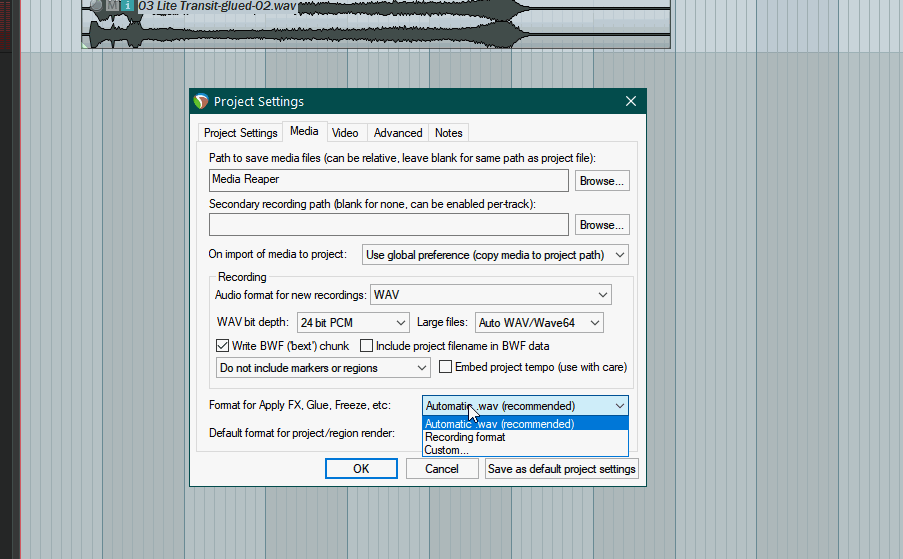Open the Large files dropdown

coord(539,323)
